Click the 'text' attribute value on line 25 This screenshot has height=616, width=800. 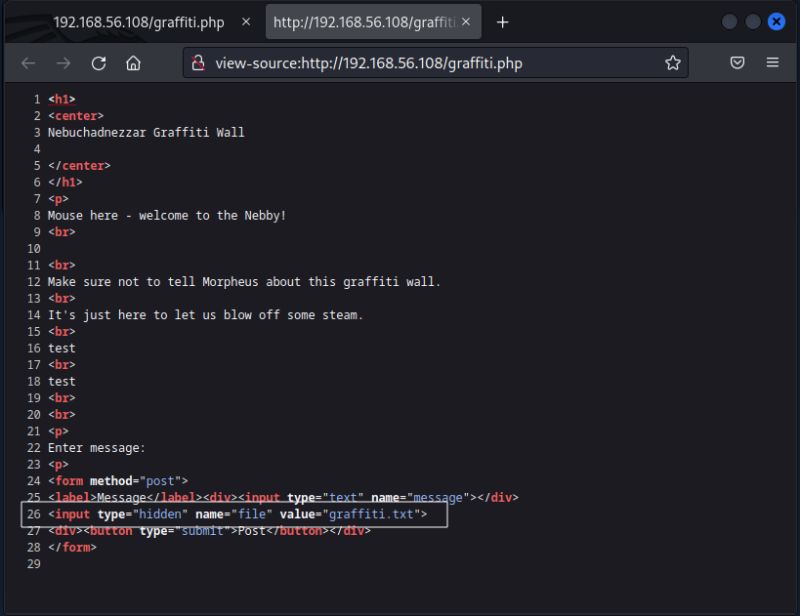pos(342,497)
